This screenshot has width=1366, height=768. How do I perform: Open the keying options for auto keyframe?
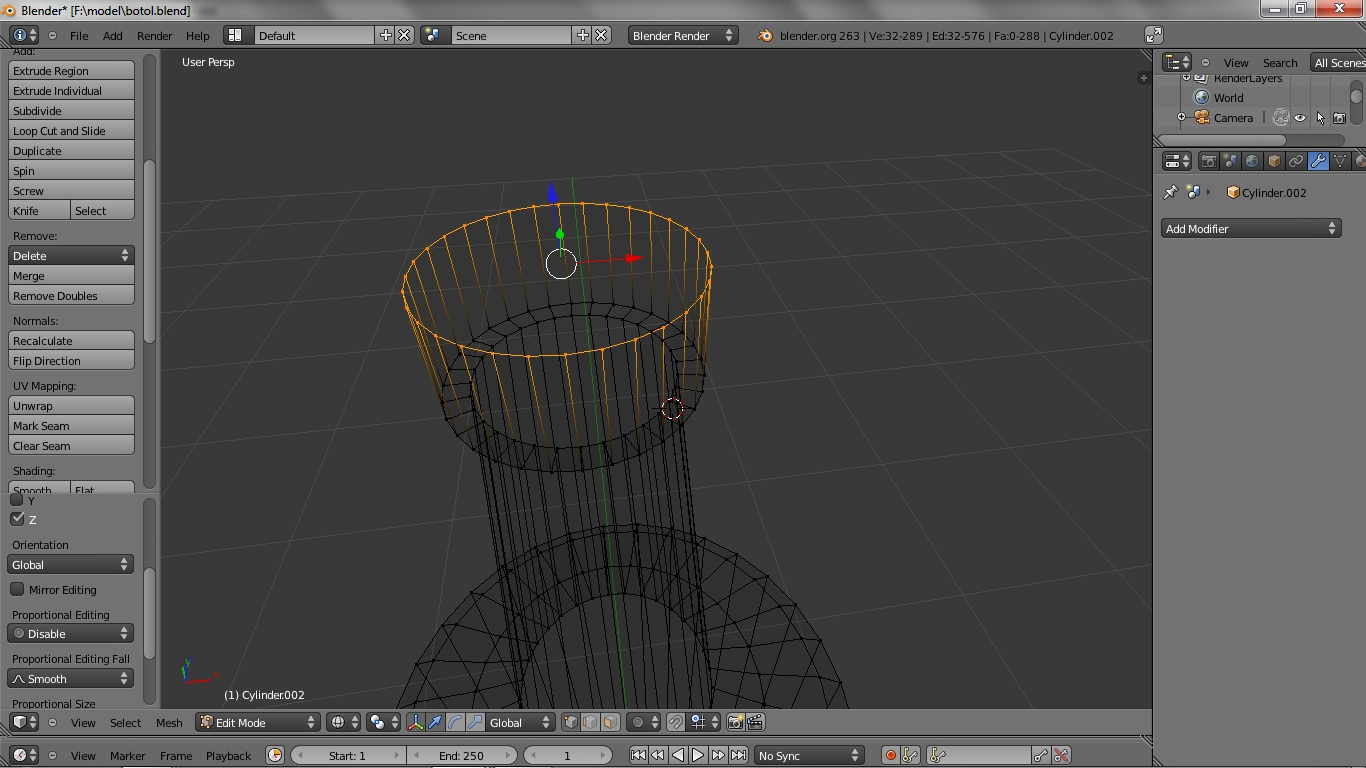click(911, 755)
